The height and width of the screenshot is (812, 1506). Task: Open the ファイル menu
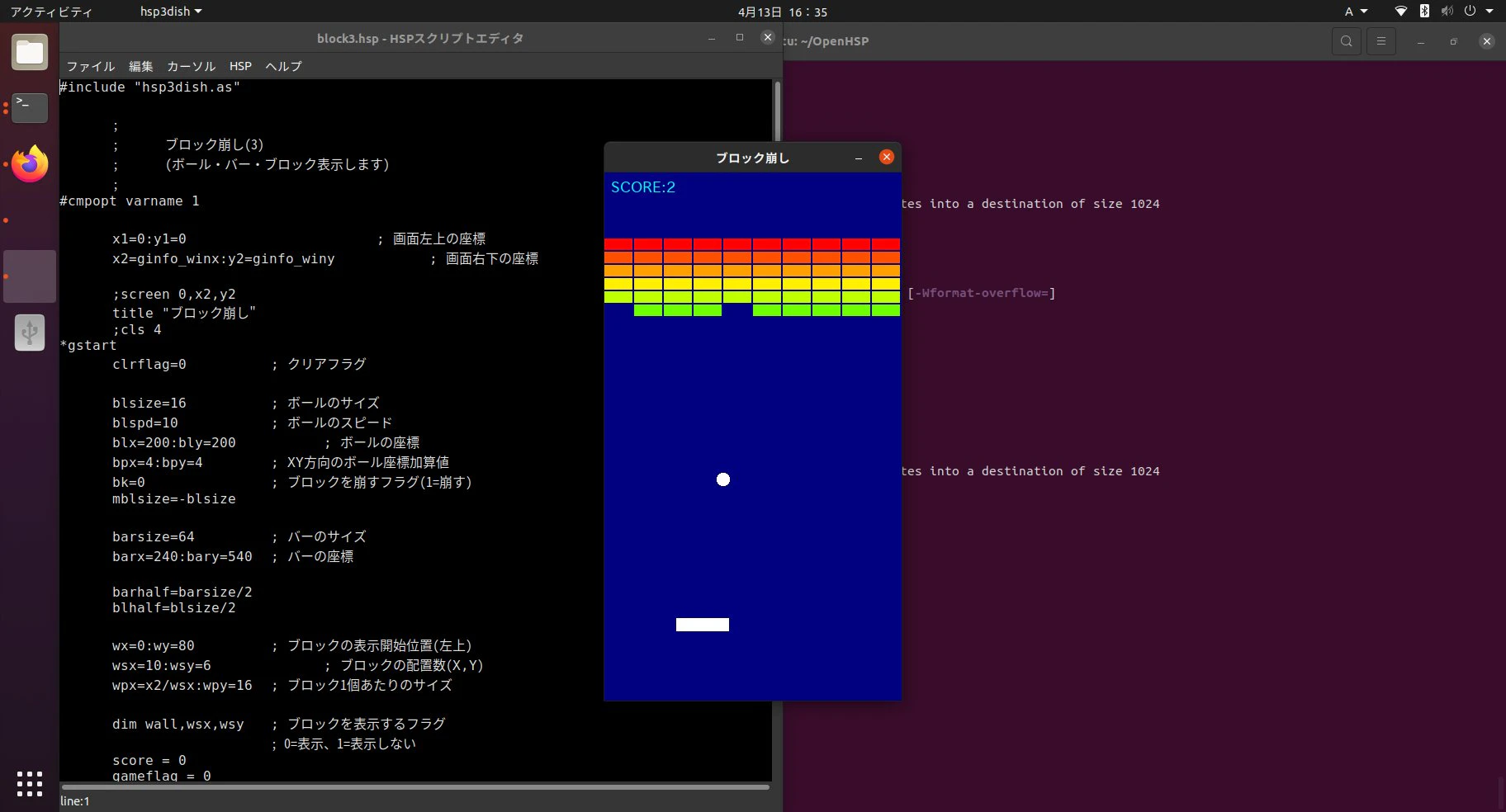click(x=91, y=66)
